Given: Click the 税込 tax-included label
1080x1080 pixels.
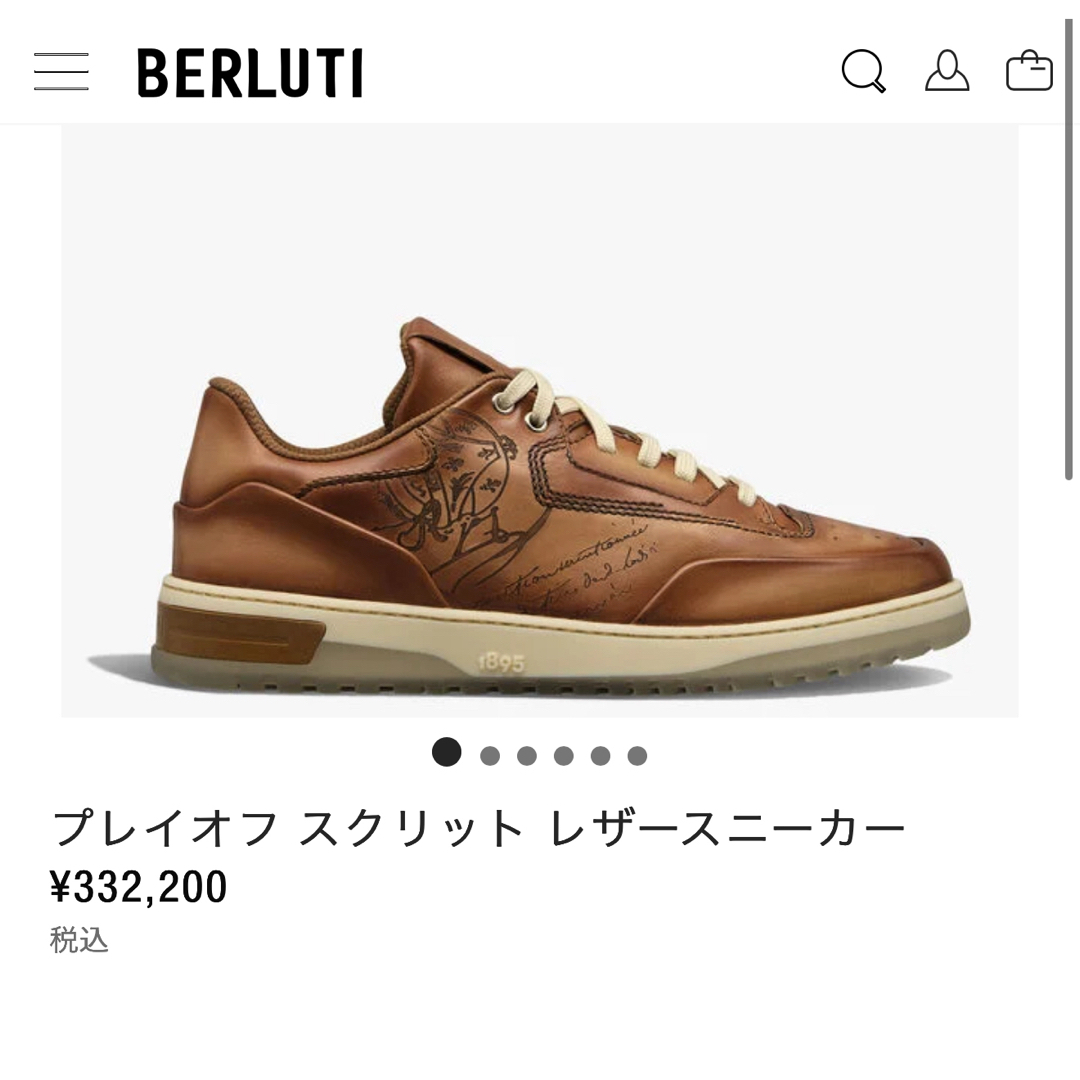Looking at the screenshot, I should [x=79, y=940].
